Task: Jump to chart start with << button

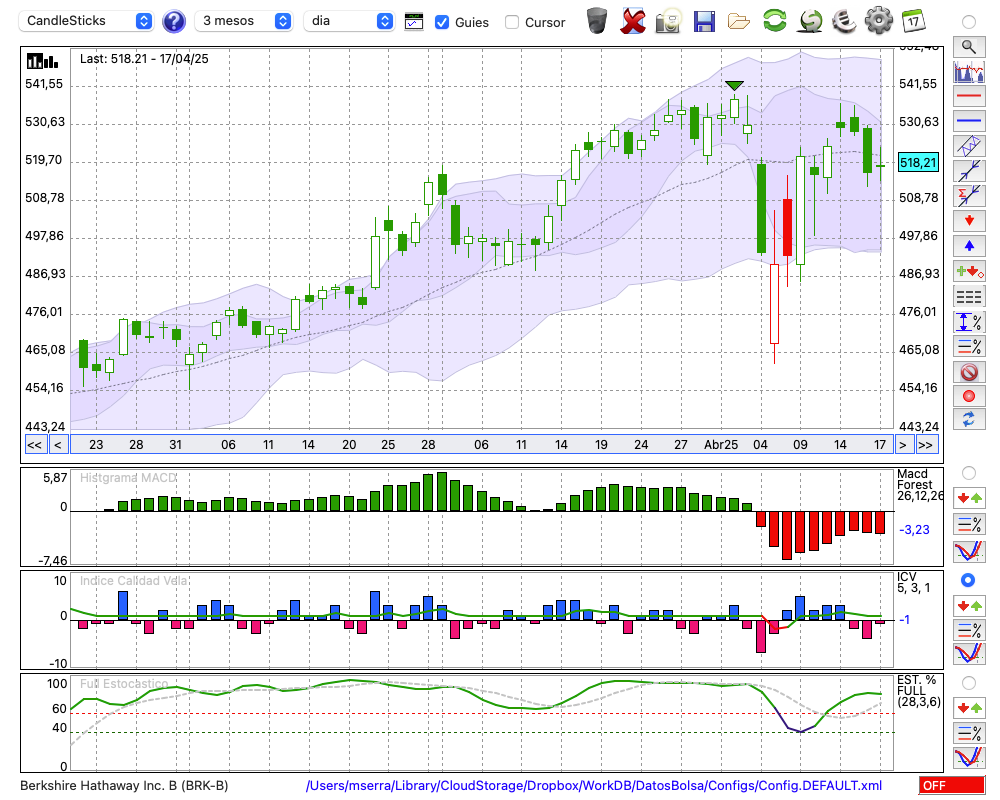Action: point(34,445)
